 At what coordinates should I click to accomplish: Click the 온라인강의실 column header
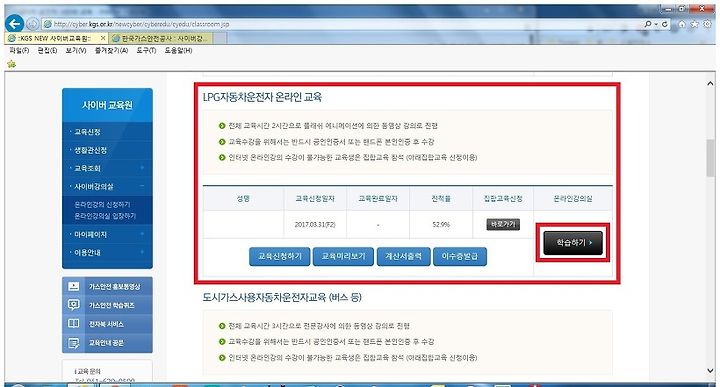pyautogui.click(x=573, y=199)
